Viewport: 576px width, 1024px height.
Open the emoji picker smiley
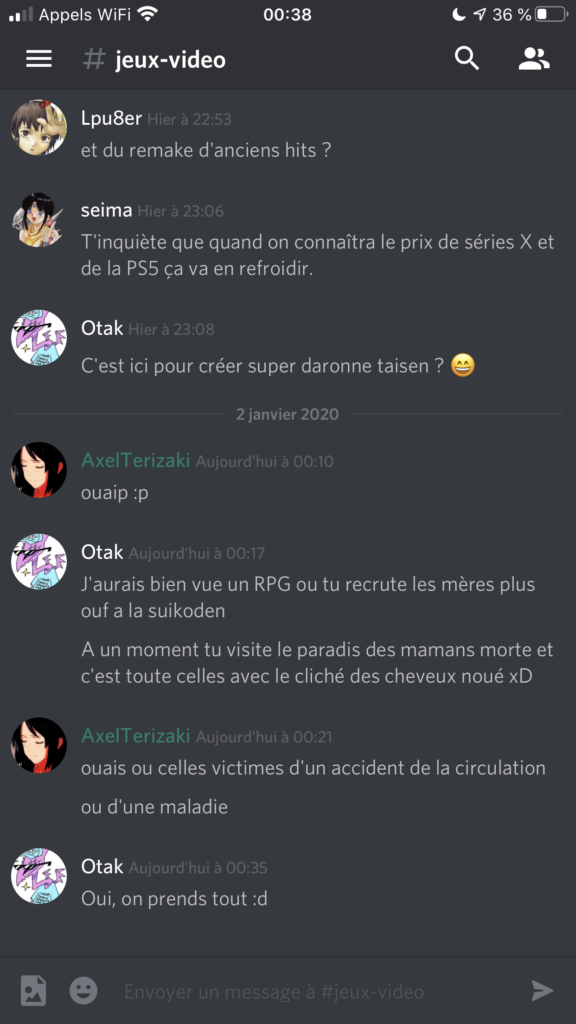click(x=84, y=991)
